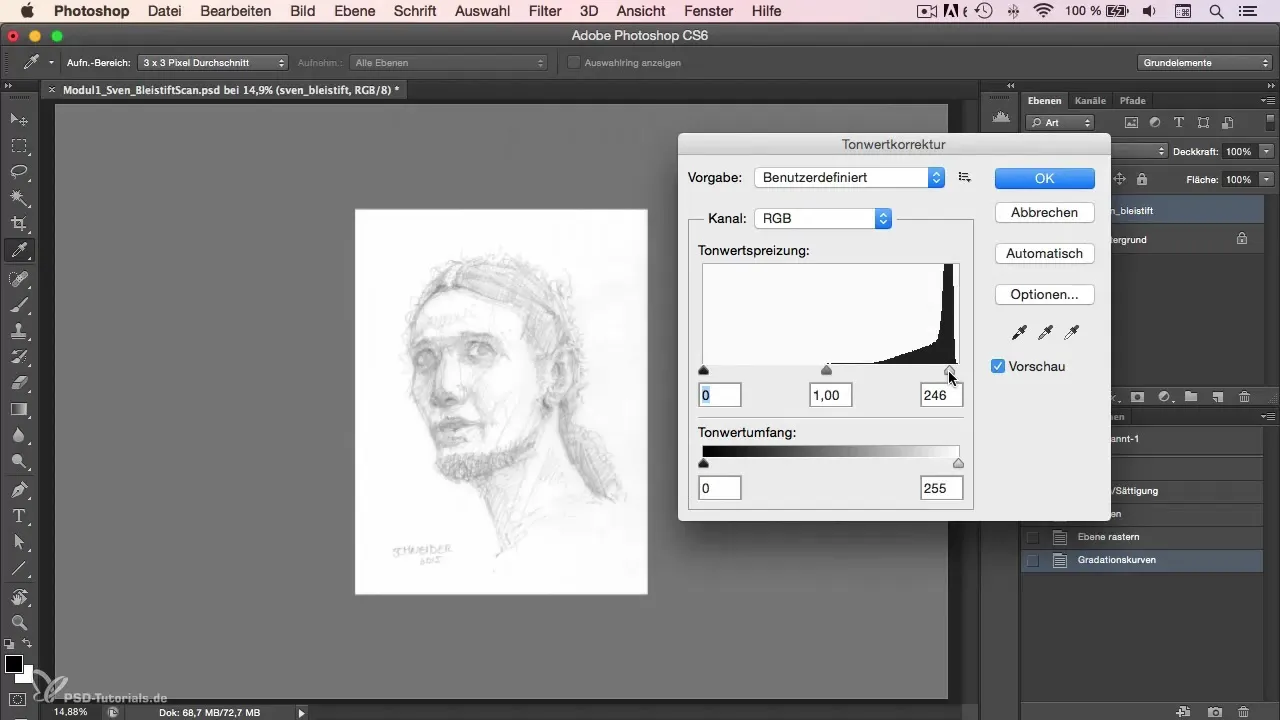
Task: Open the Fläche dropdown arrow
Action: pos(1266,179)
